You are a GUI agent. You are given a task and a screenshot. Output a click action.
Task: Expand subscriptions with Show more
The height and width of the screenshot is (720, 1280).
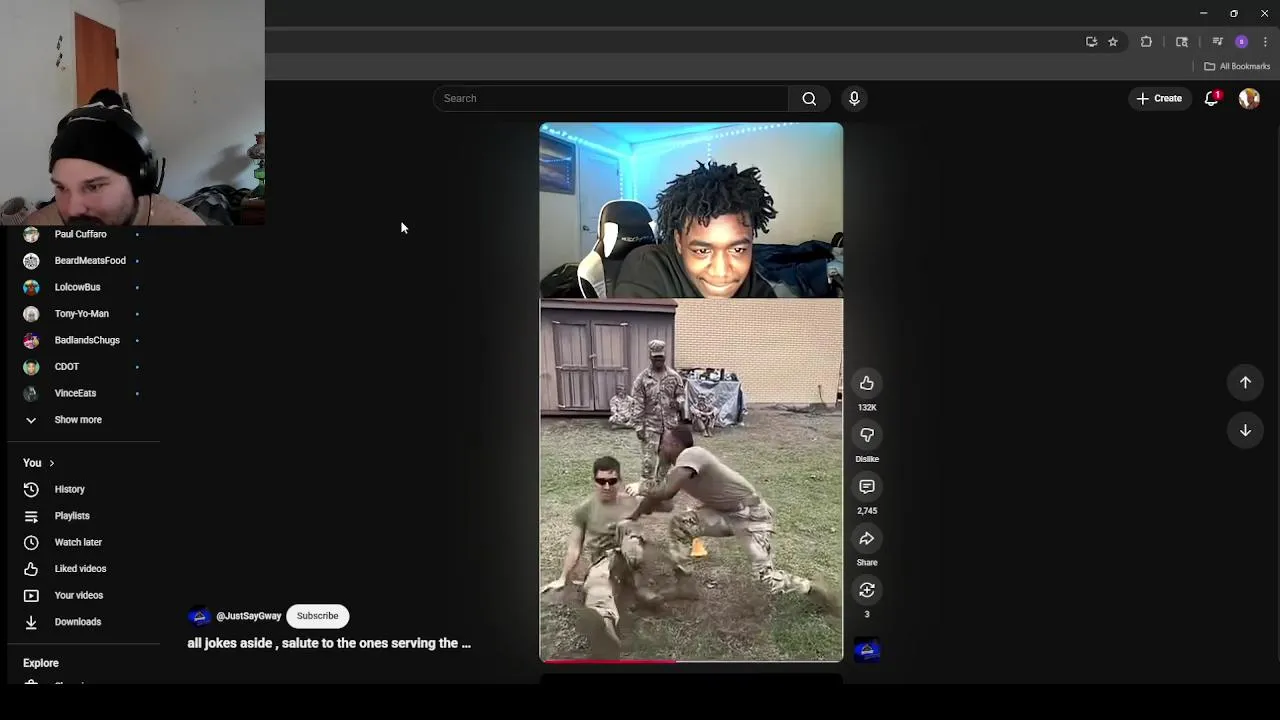coord(78,420)
